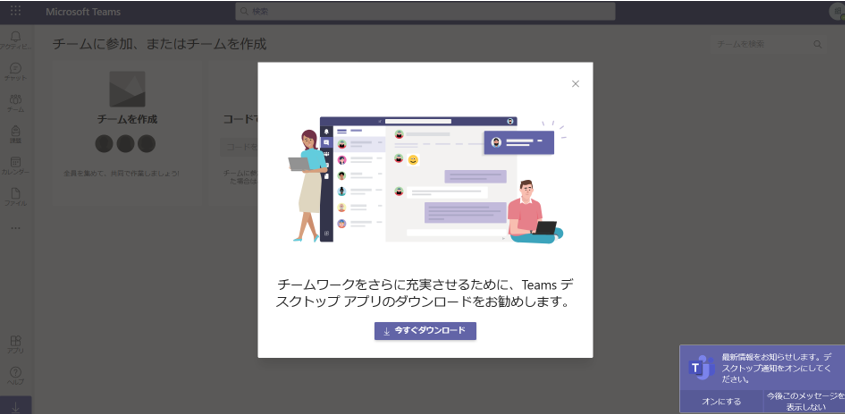
Task: Click オンにする in notification toast
Action: (721, 402)
